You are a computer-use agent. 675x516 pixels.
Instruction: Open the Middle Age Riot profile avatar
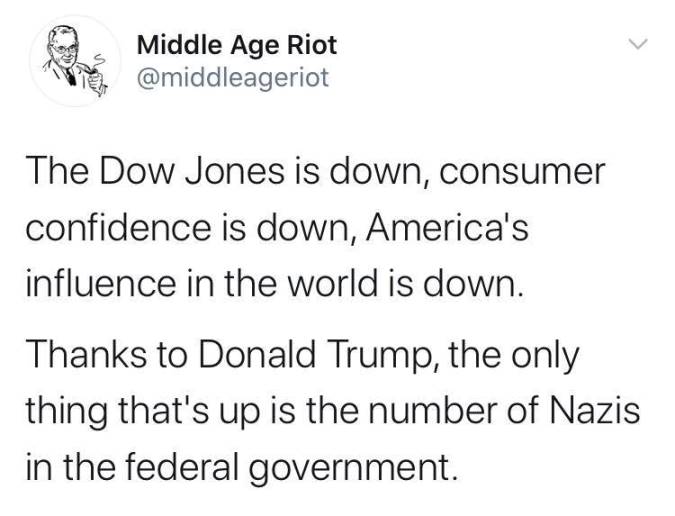pos(75,61)
